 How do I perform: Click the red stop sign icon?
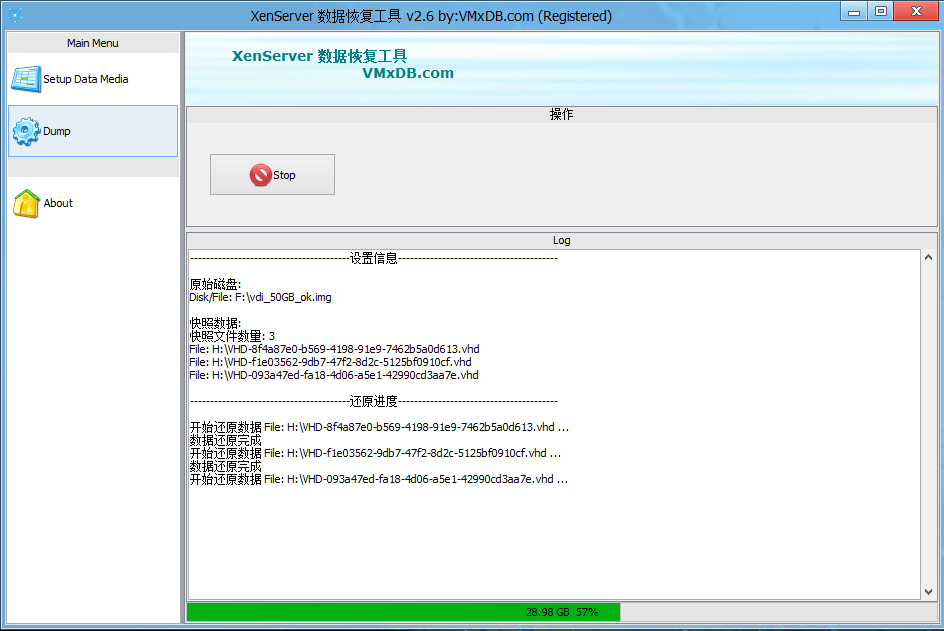click(261, 175)
